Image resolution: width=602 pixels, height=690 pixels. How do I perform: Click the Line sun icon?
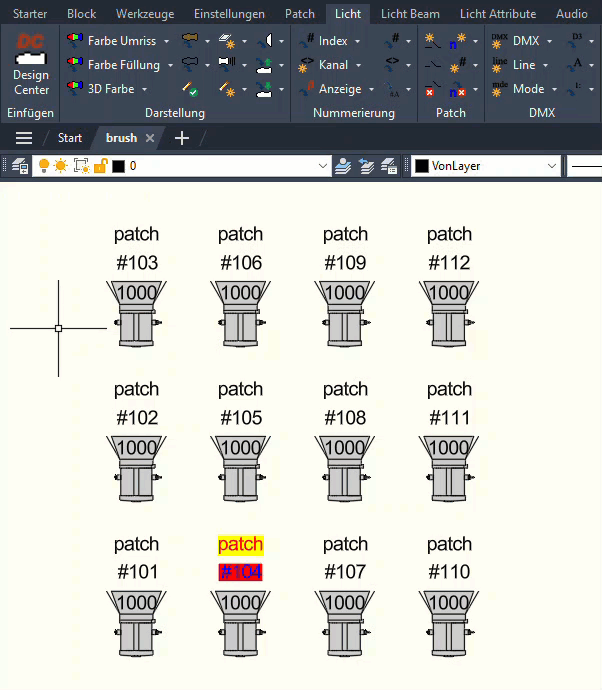point(499,65)
